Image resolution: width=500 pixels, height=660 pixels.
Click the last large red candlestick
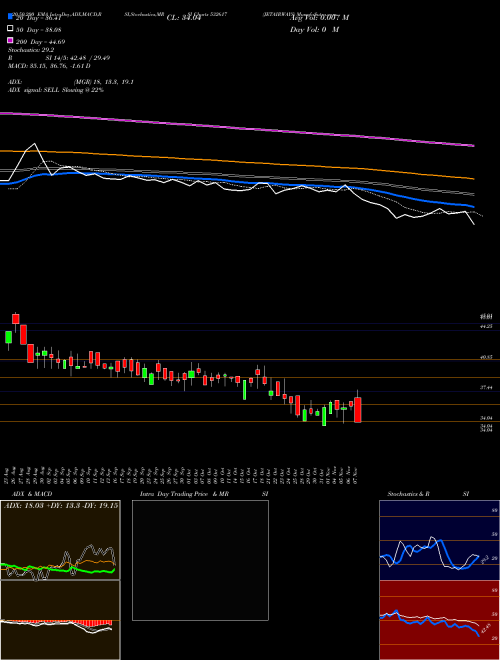358,410
